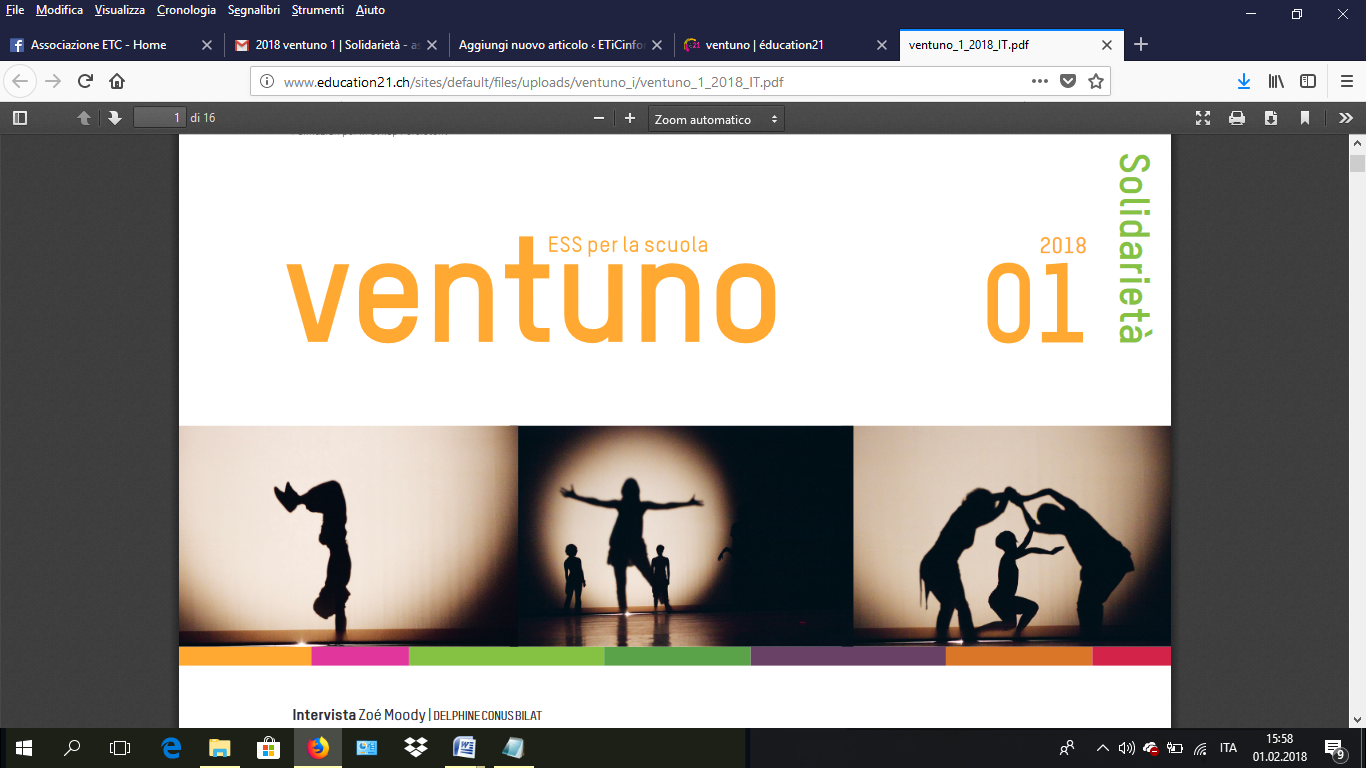This screenshot has width=1366, height=768.
Task: Open the Cronologia menu
Action: pyautogui.click(x=186, y=10)
